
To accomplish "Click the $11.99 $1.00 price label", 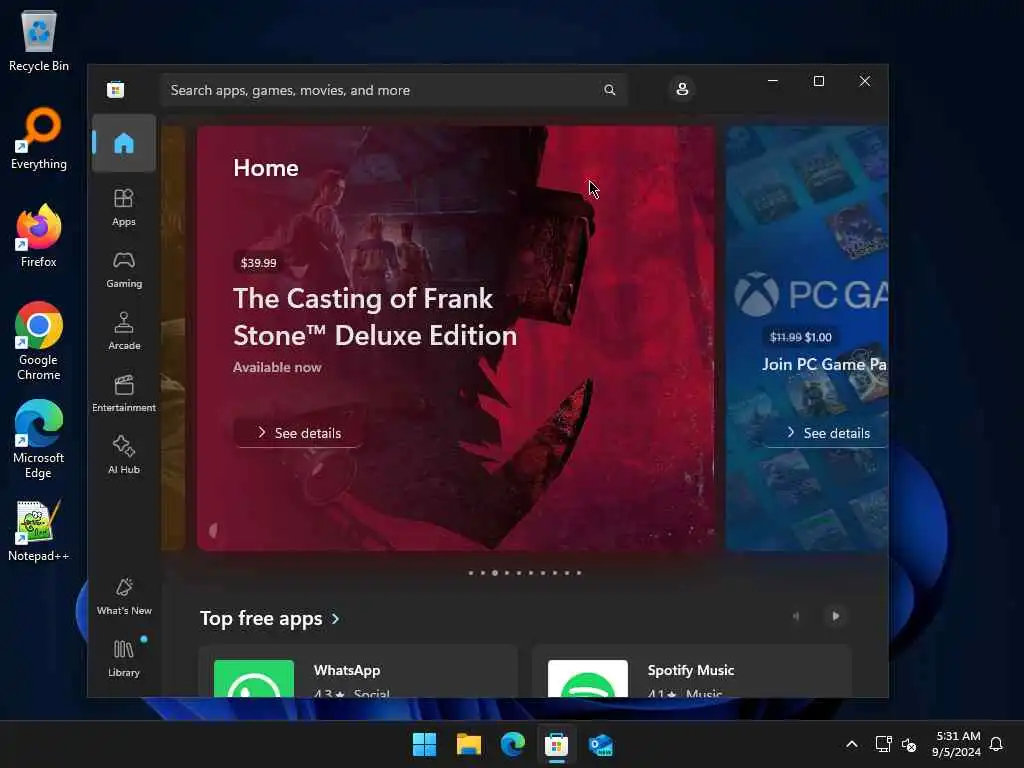I will 801,337.
